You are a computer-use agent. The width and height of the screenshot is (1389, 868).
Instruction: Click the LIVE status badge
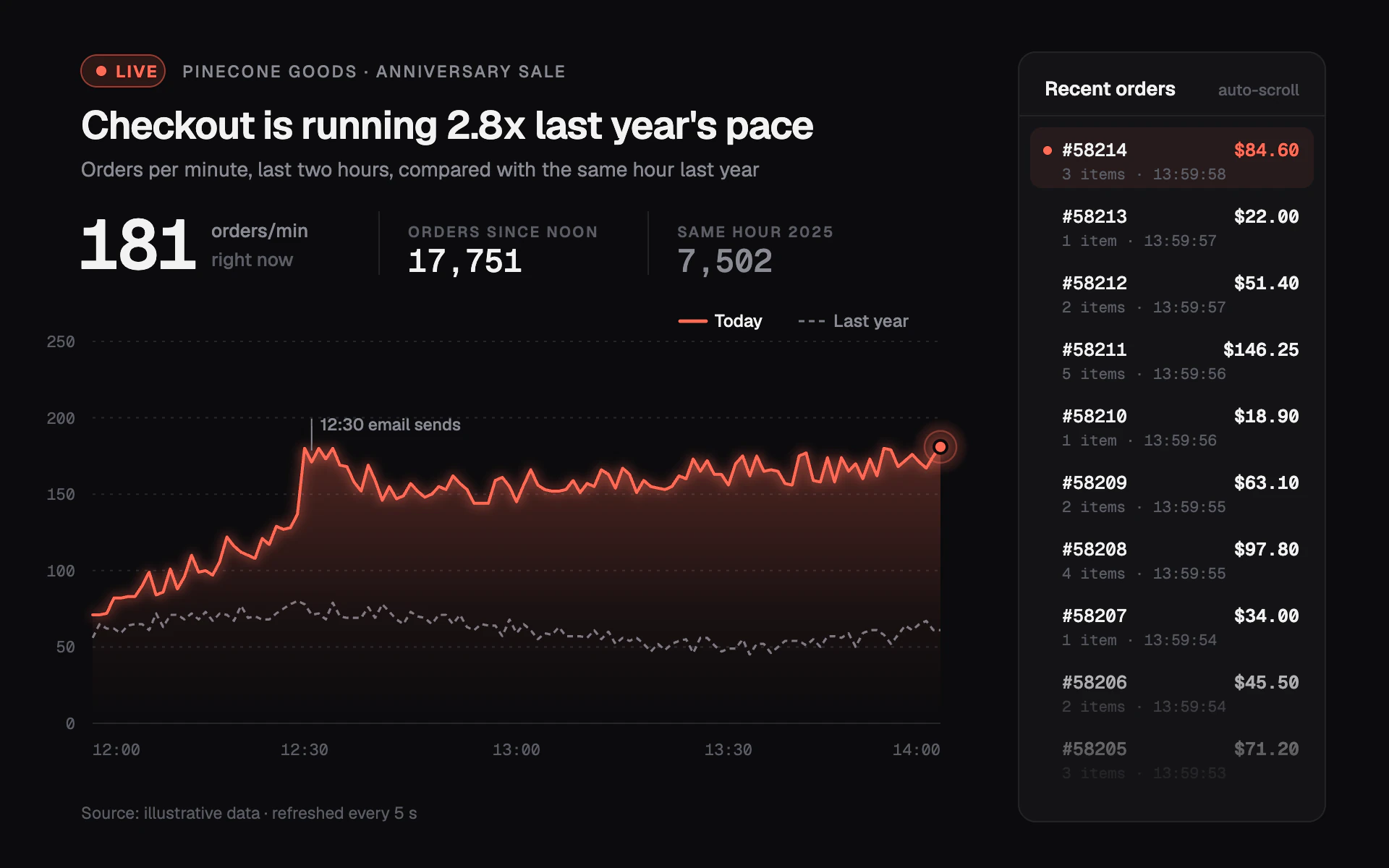tap(123, 71)
